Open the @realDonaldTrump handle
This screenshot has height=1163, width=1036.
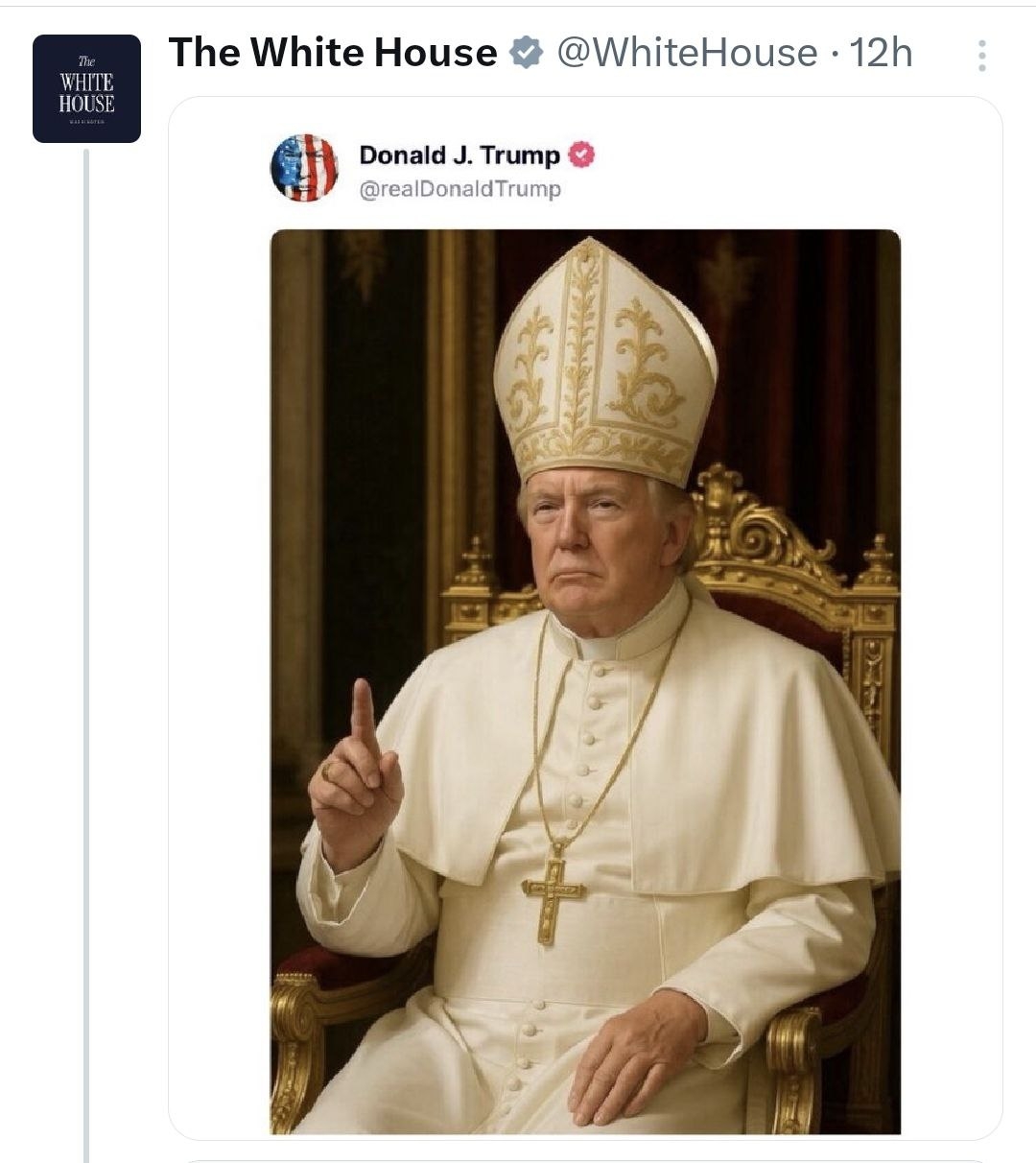point(459,189)
